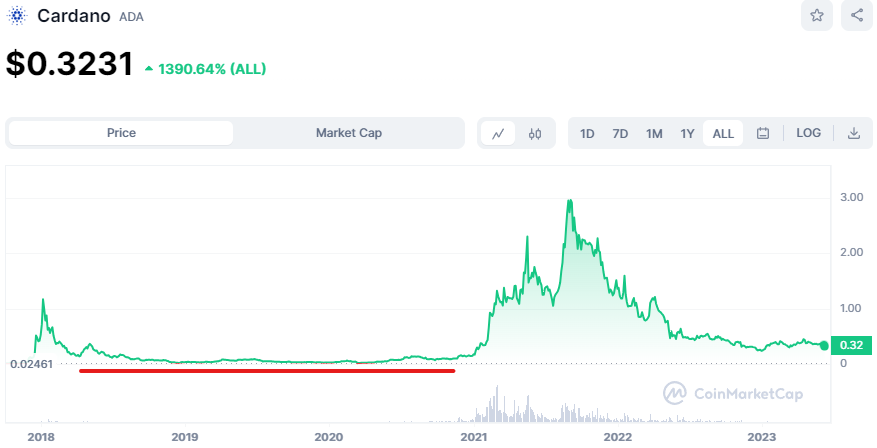Click the Cardano name heading
The image size is (877, 448).
click(x=73, y=16)
